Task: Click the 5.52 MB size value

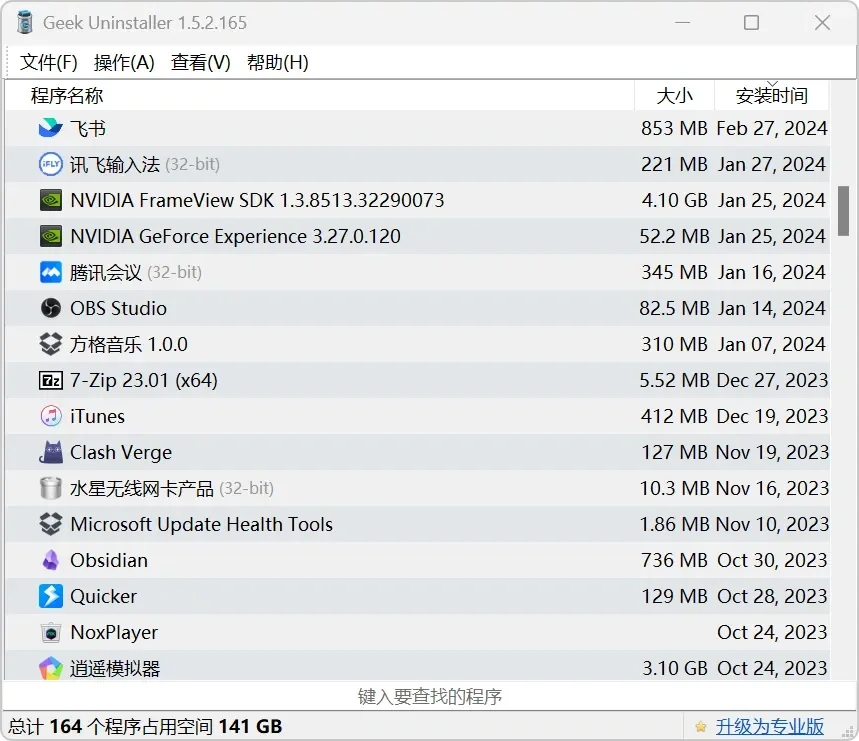Action: [674, 380]
